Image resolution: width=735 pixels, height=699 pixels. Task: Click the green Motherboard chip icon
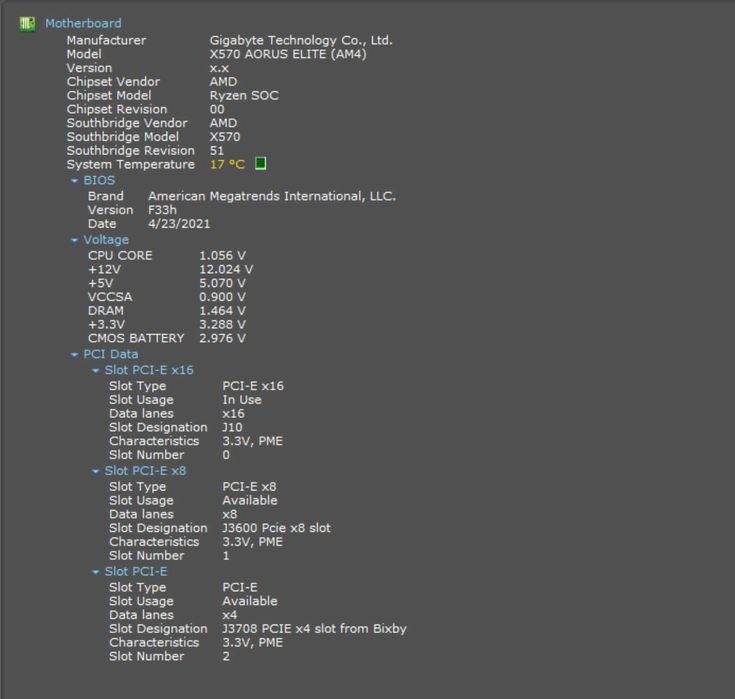point(27,23)
